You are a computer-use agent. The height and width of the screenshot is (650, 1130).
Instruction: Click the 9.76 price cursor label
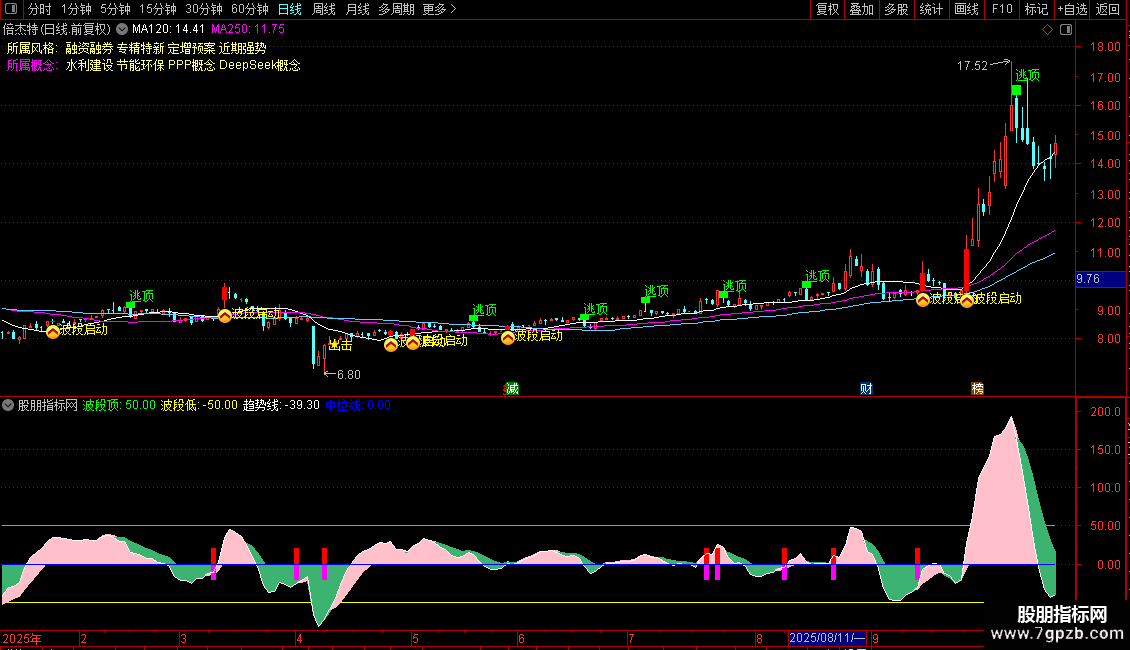1100,279
